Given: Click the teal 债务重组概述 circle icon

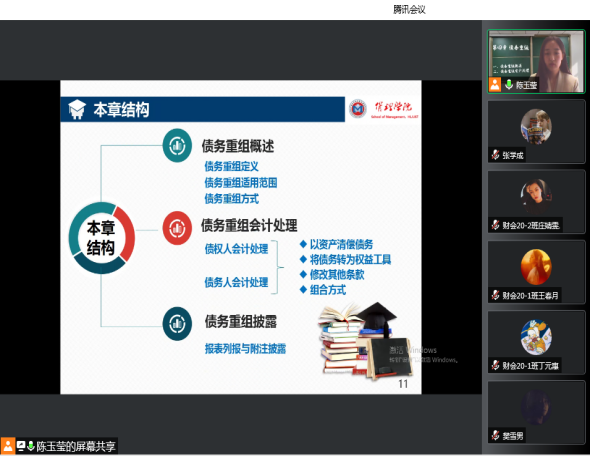Looking at the screenshot, I should click(x=177, y=146).
